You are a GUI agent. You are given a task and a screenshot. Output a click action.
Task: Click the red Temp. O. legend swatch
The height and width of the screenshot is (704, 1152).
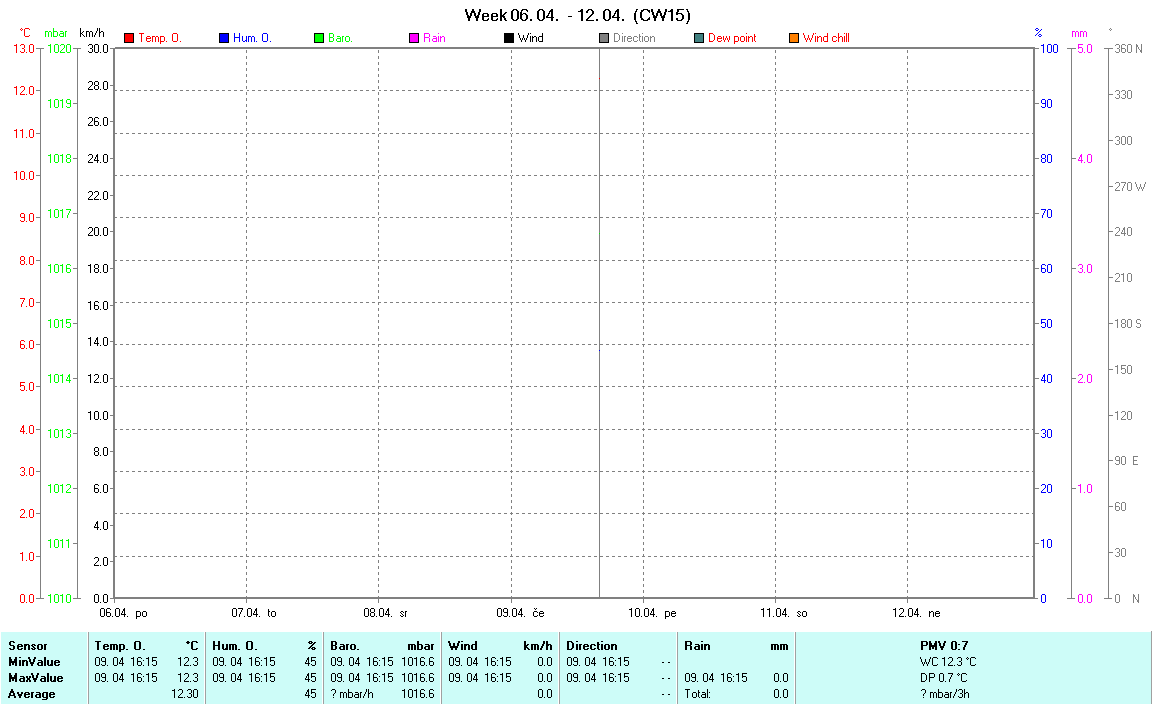[129, 38]
